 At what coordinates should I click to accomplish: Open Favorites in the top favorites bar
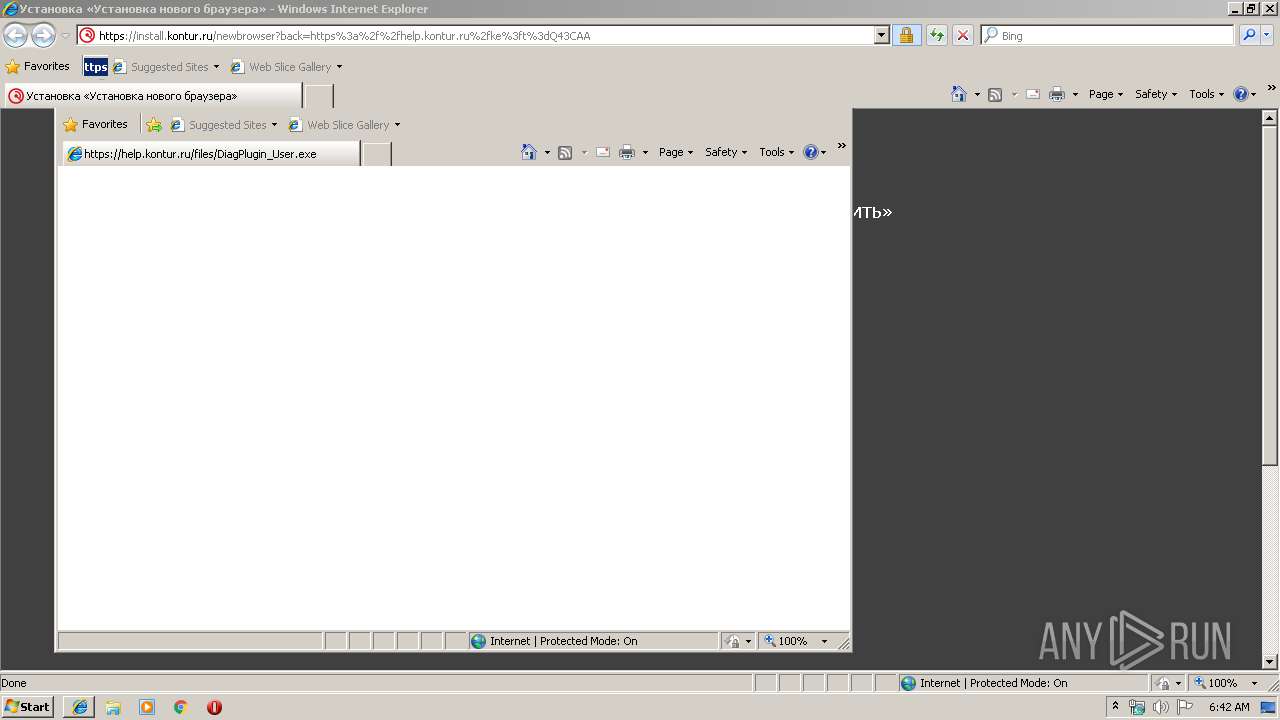point(38,66)
